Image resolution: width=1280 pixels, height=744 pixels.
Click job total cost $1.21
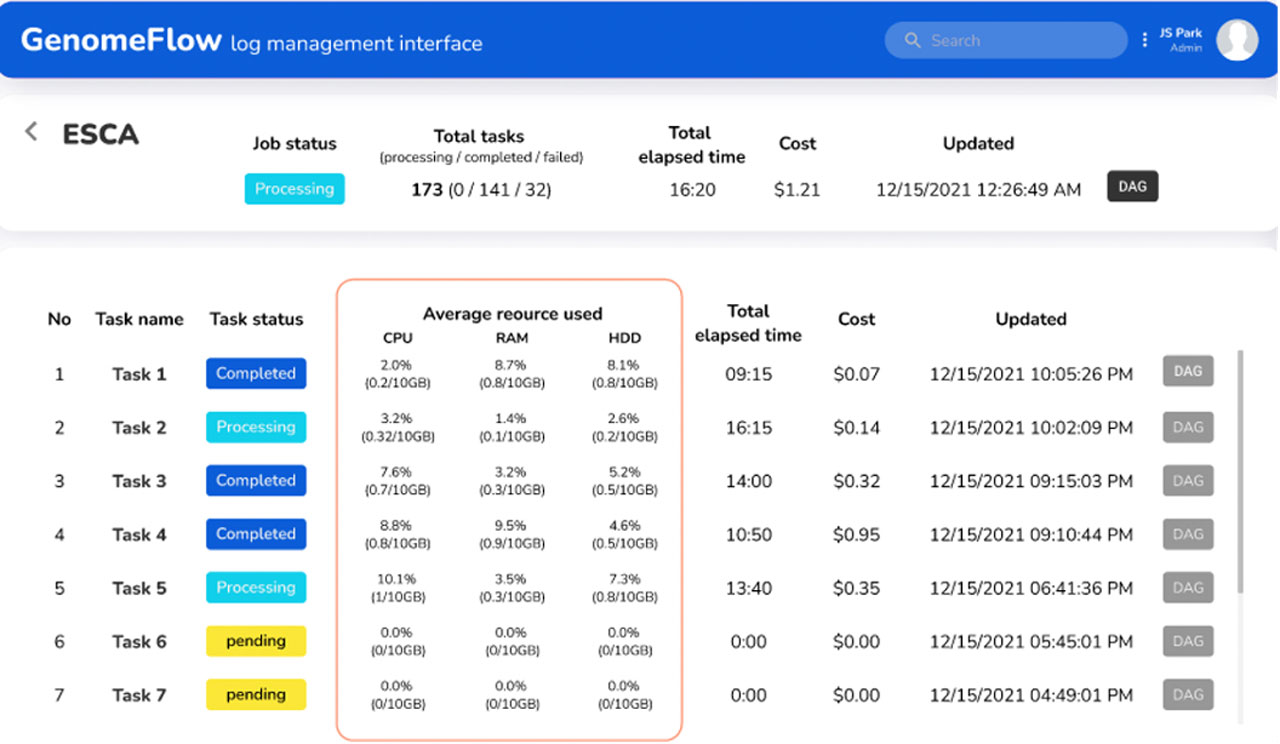coord(797,189)
